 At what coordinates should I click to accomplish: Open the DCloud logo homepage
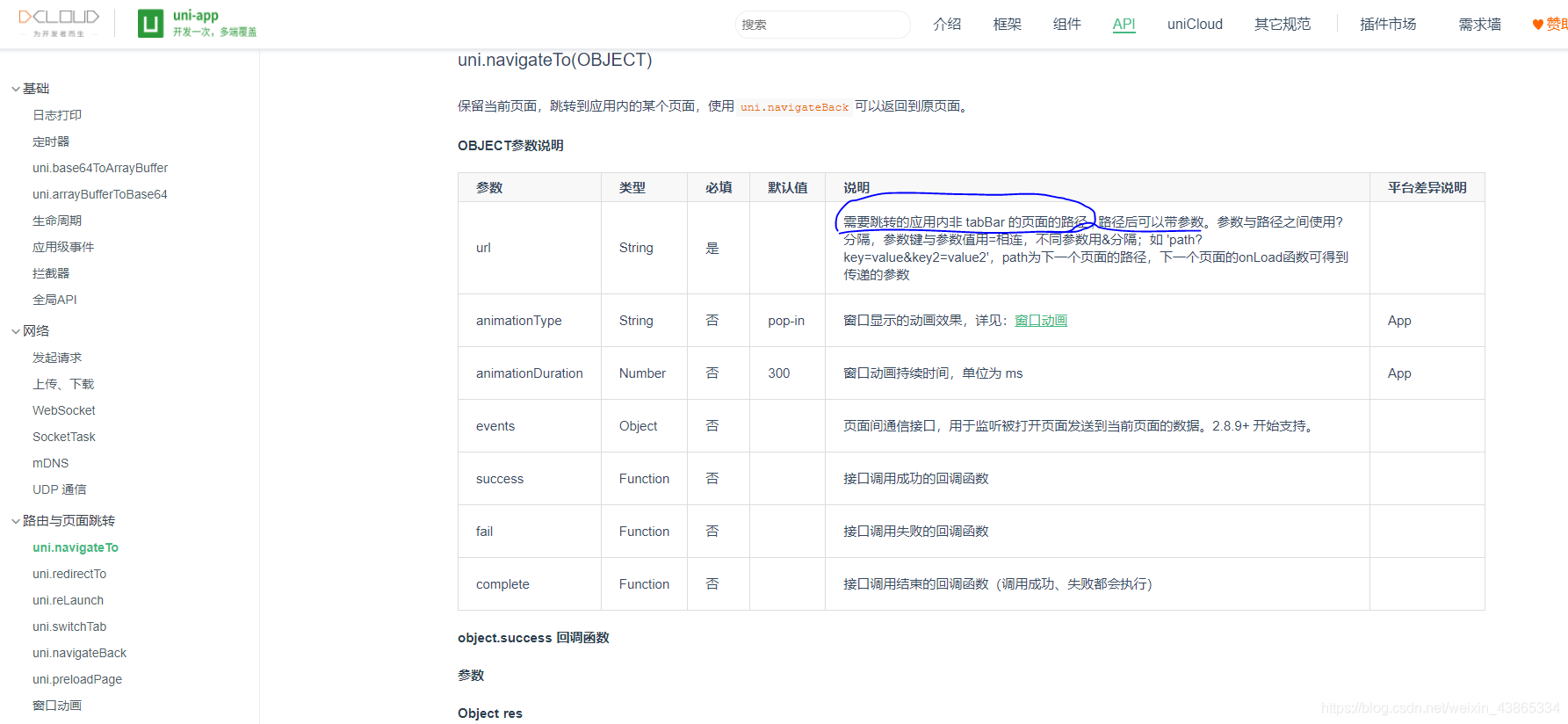[x=59, y=23]
